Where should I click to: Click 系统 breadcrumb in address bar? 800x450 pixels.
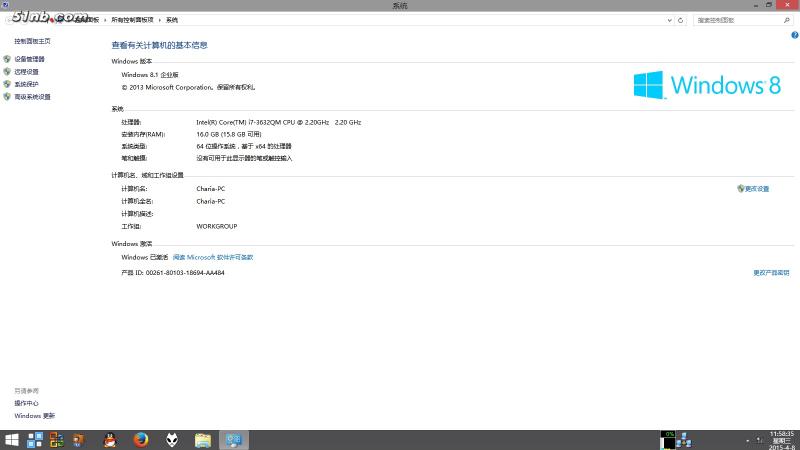[x=172, y=20]
